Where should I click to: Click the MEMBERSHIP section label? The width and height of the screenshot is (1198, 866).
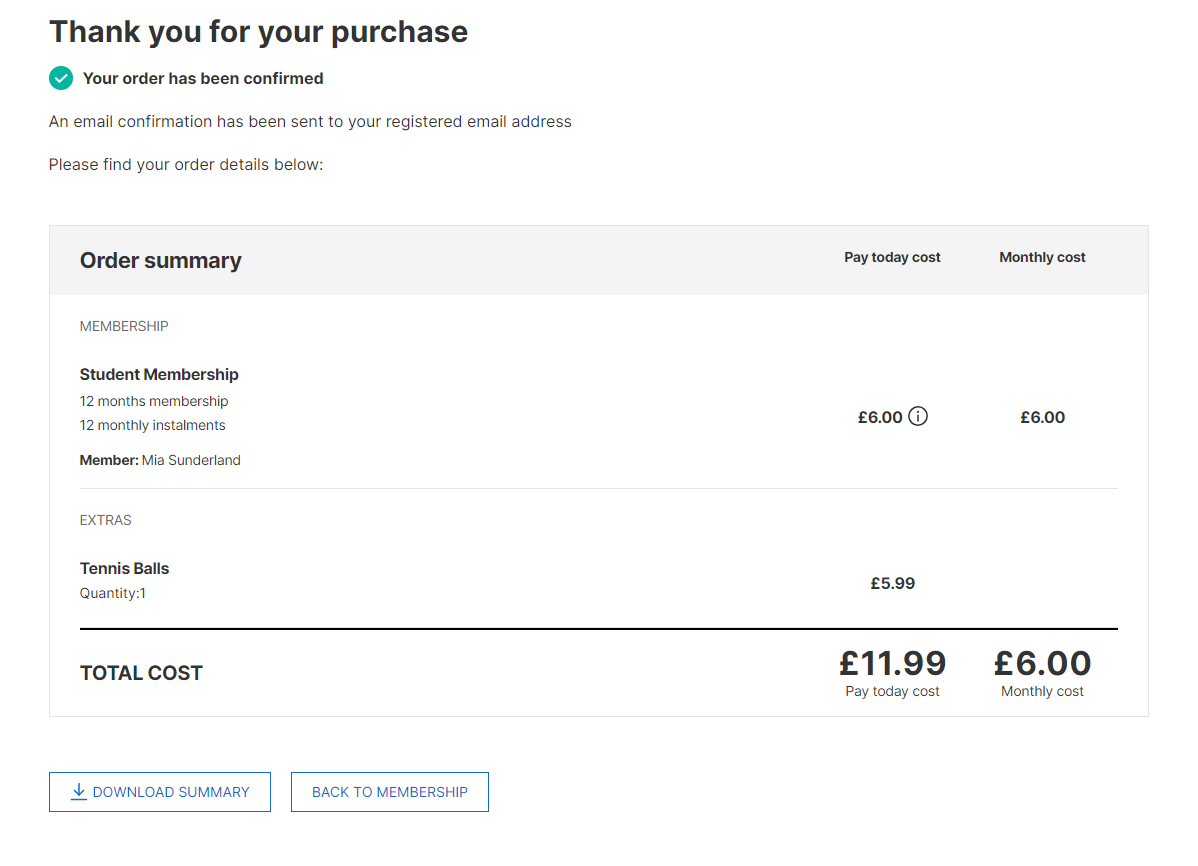[124, 326]
